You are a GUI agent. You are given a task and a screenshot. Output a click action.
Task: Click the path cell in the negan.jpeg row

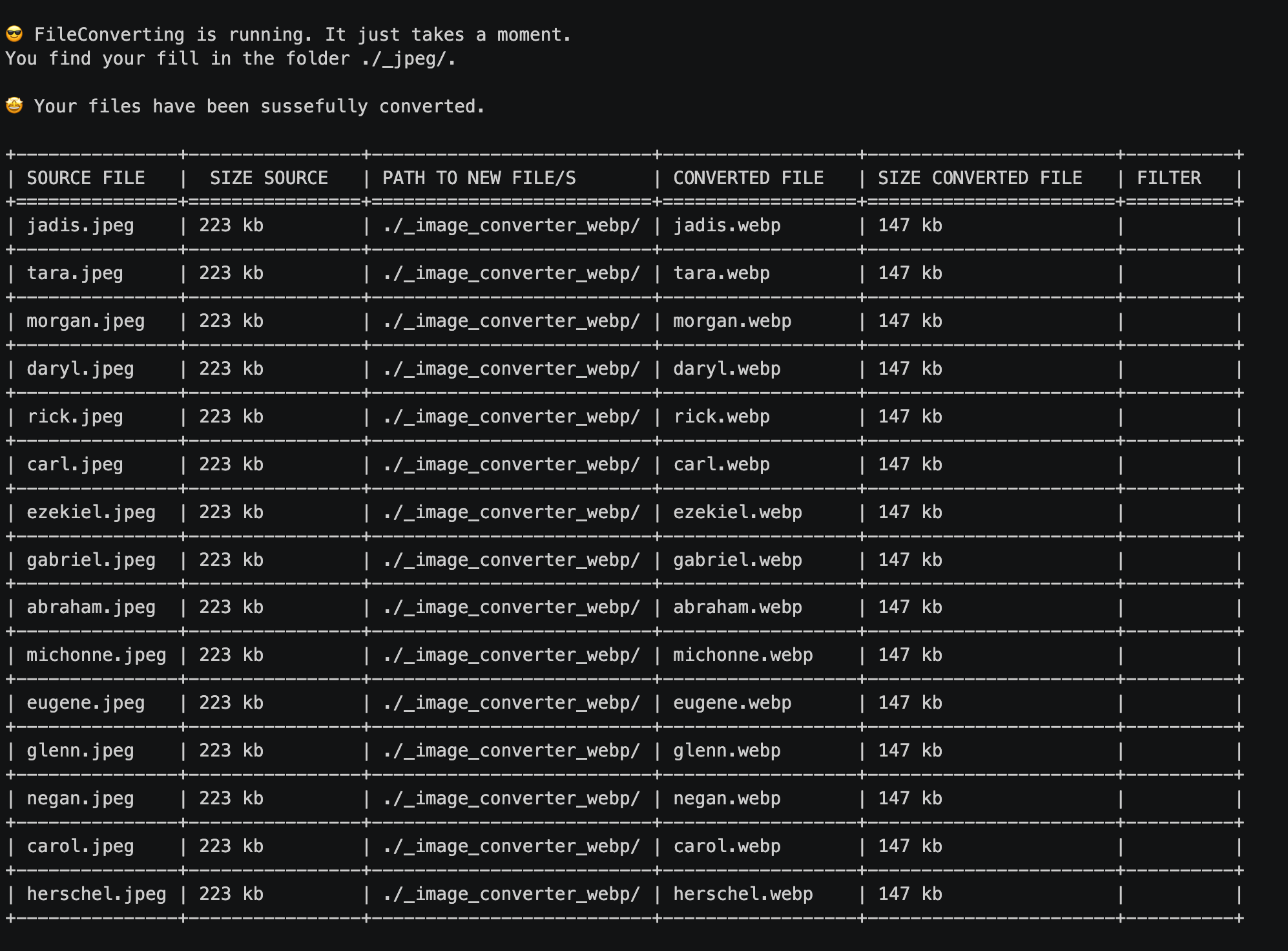512,799
